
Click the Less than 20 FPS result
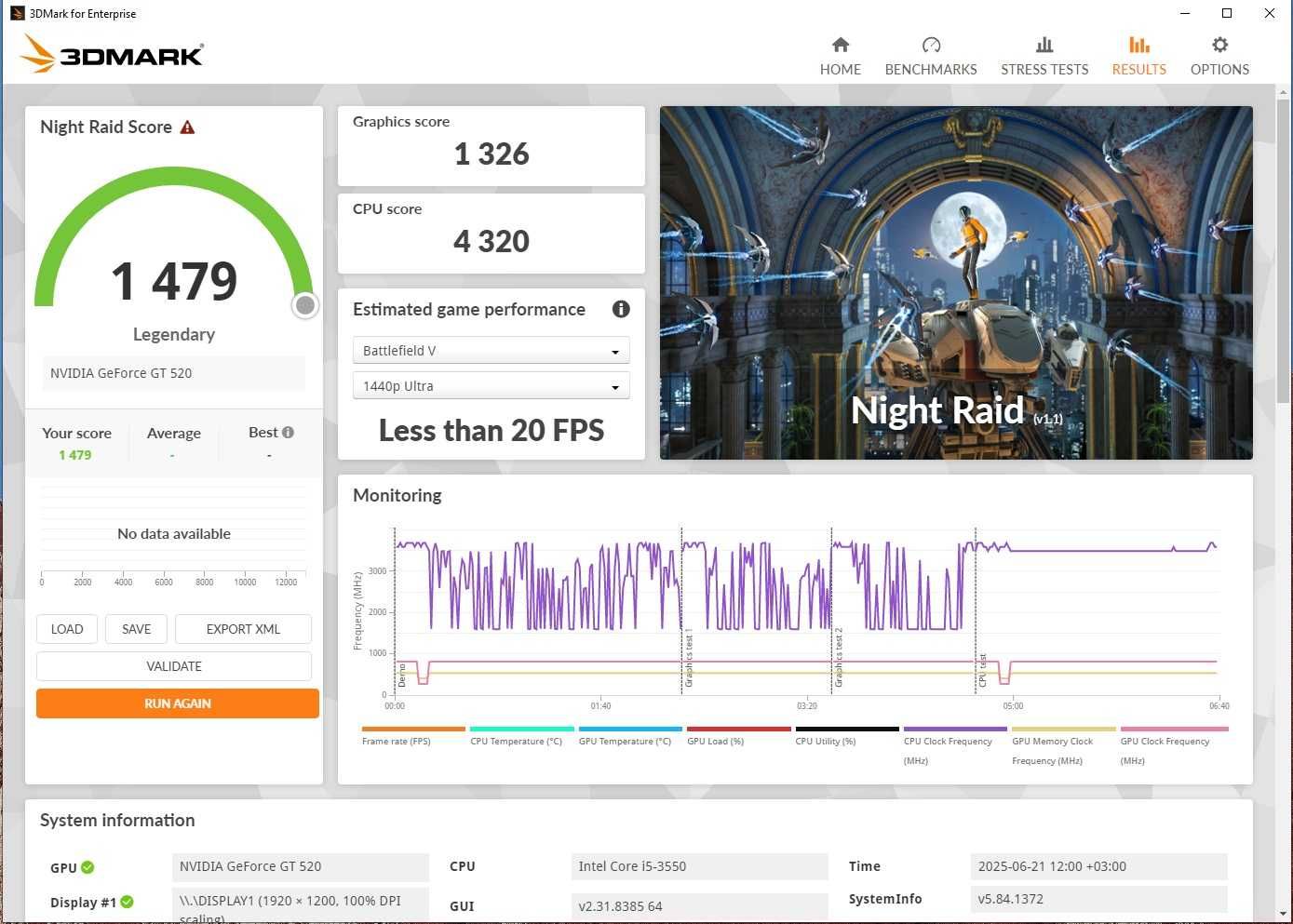click(x=492, y=430)
